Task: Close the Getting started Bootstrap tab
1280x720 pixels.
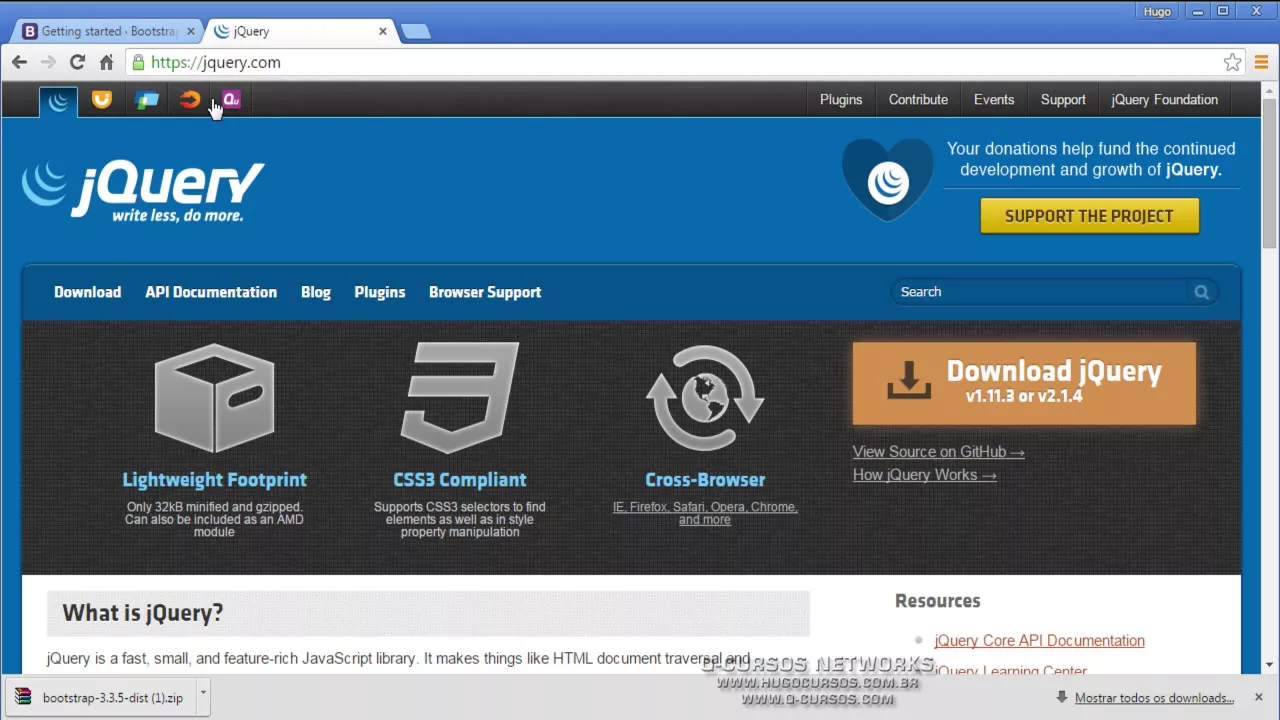Action: click(x=191, y=31)
